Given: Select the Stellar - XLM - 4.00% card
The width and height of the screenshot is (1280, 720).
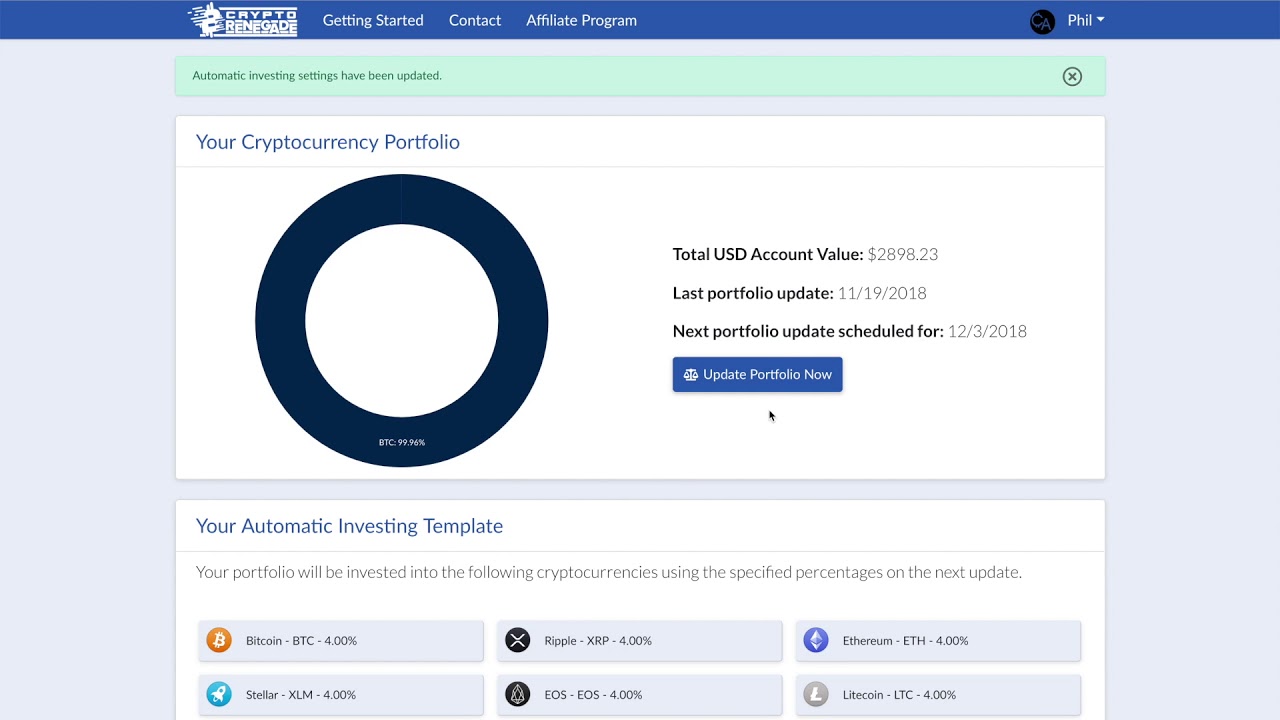Looking at the screenshot, I should click(341, 694).
